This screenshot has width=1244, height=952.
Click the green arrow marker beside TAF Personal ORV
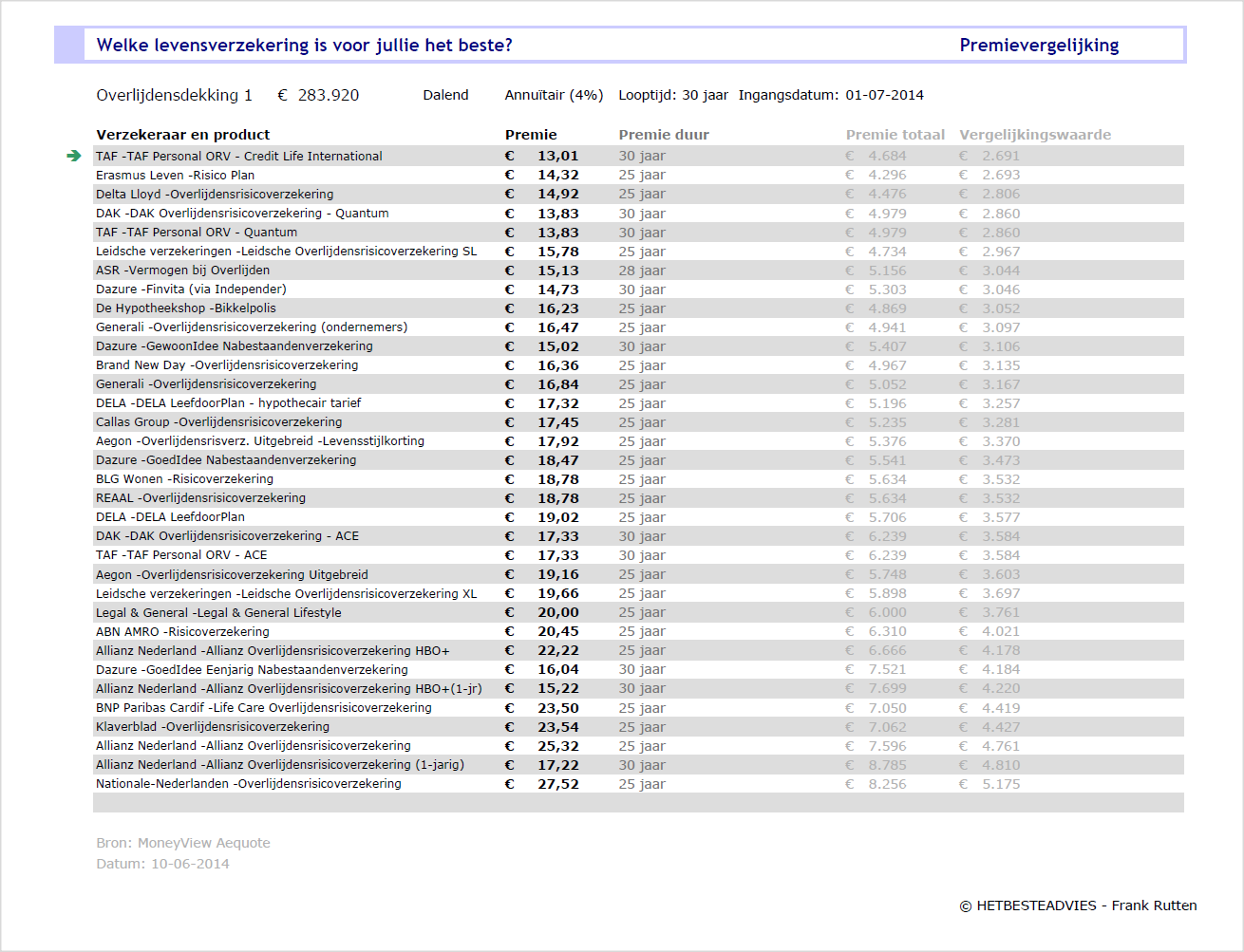click(74, 156)
